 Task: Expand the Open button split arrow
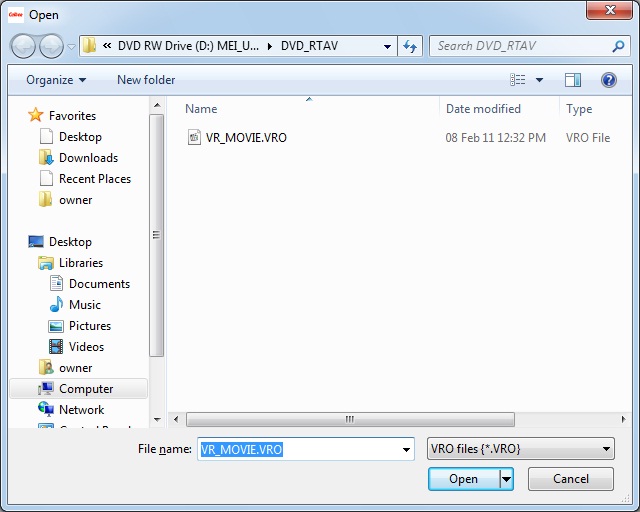(x=506, y=479)
